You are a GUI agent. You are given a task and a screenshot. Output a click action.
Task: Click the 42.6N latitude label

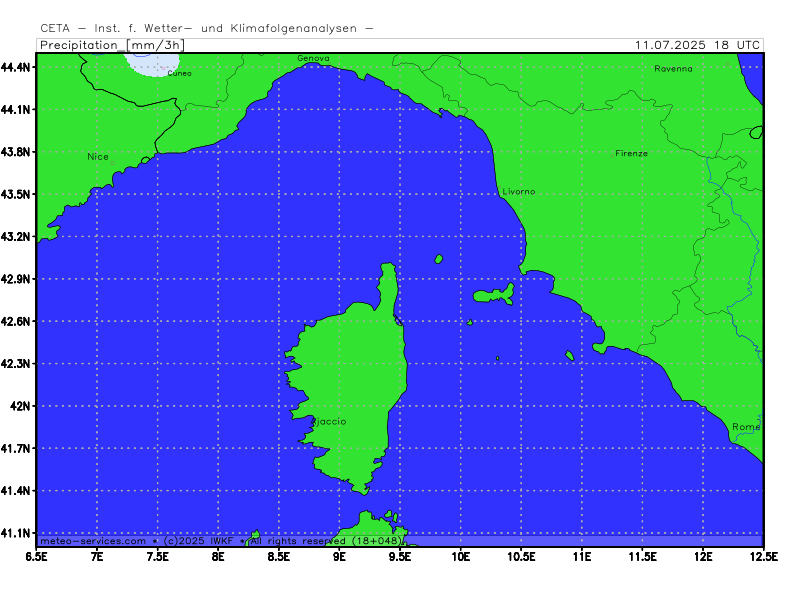point(17,321)
